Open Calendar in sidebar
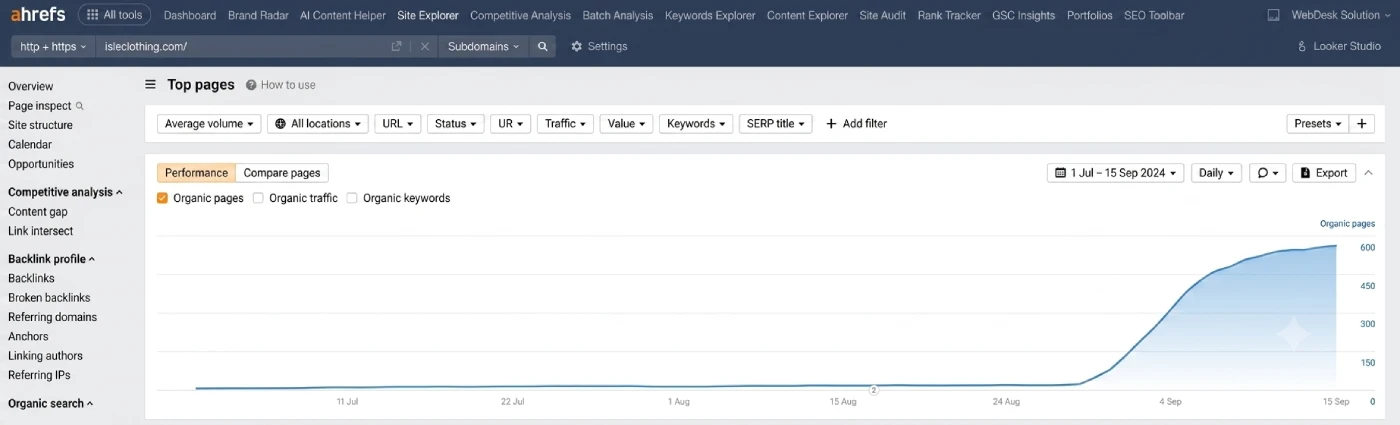1400x425 pixels. coord(30,144)
